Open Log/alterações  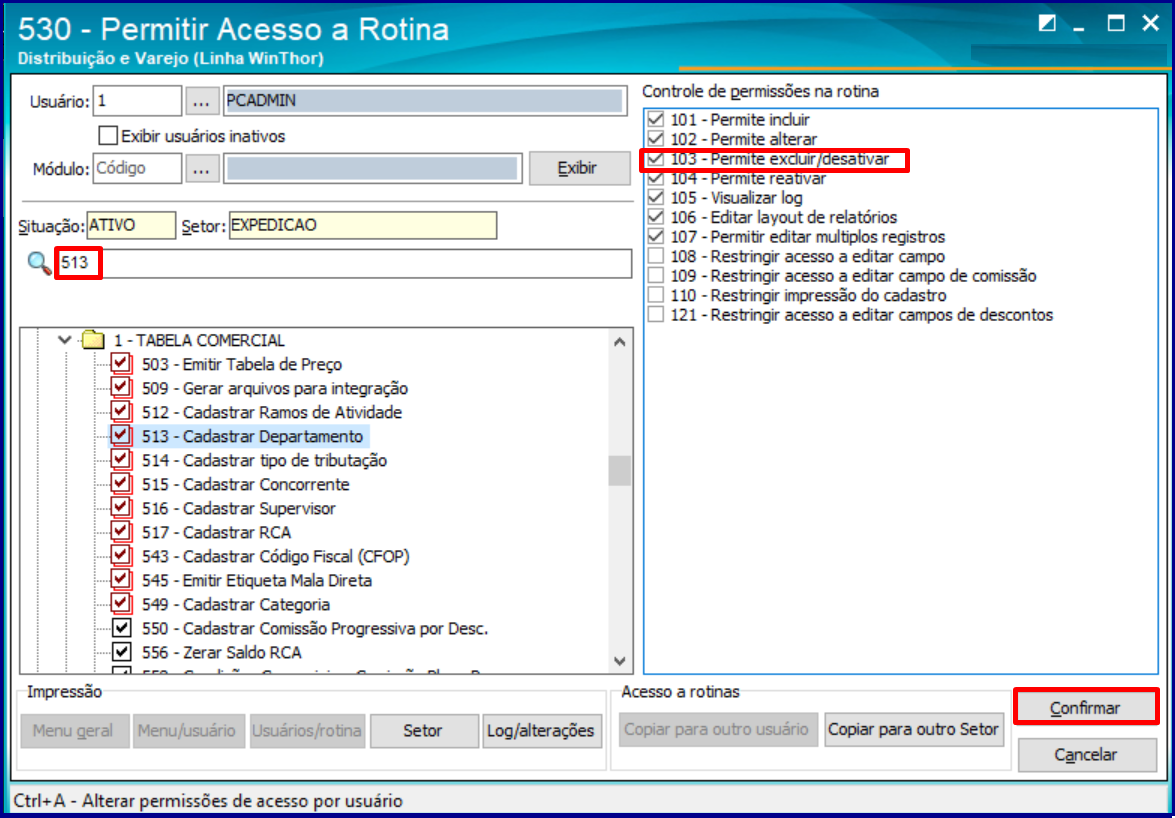pos(542,730)
